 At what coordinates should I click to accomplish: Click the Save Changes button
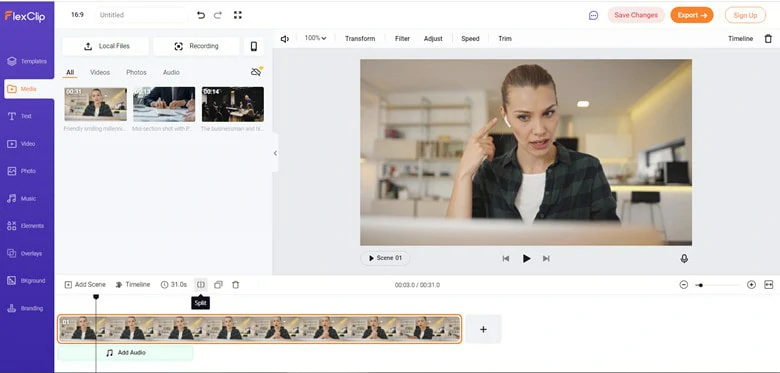click(636, 15)
